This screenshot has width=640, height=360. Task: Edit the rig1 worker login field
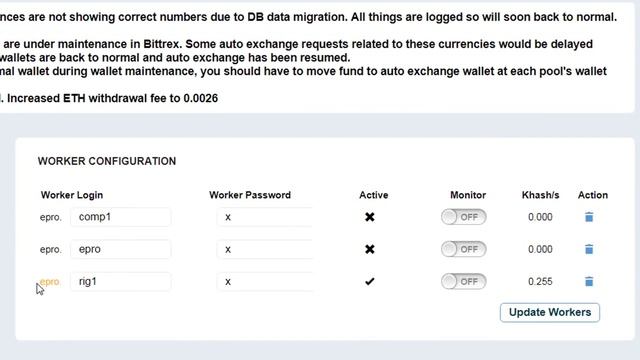pyautogui.click(x=120, y=281)
